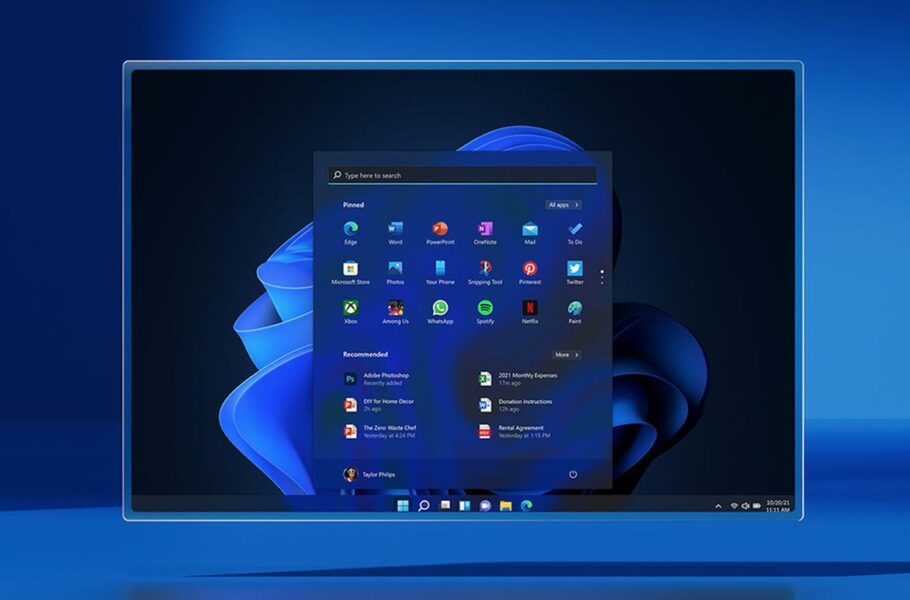Open the DIY for Home Decor presentation
Viewport: 910px width, 600px height.
click(379, 404)
